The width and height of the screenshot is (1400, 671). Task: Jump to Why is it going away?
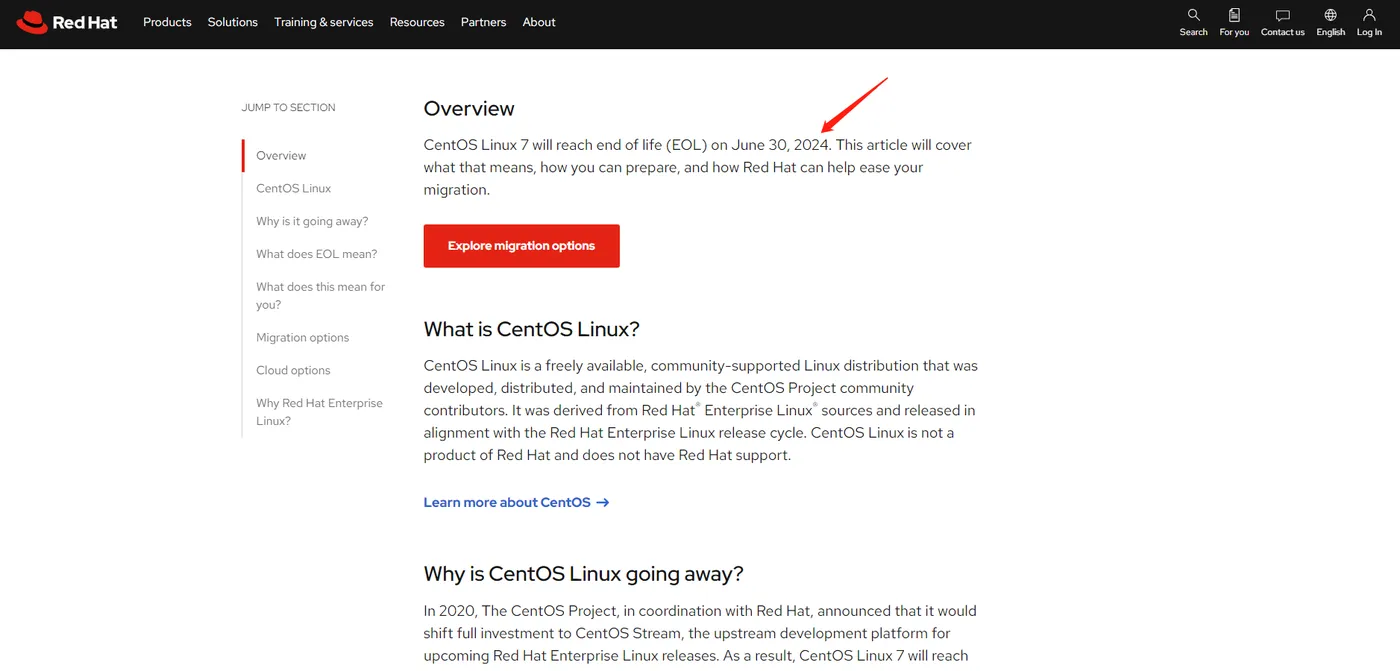[x=312, y=221]
